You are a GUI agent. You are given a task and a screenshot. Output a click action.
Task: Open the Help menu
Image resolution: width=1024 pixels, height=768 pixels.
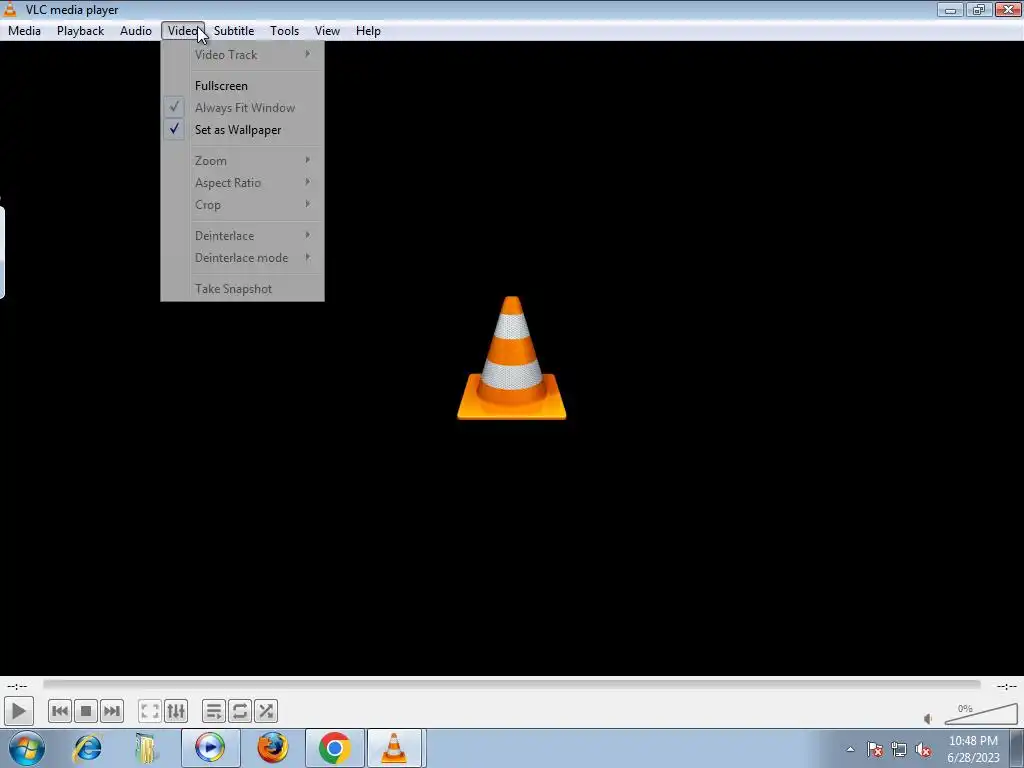tap(368, 31)
